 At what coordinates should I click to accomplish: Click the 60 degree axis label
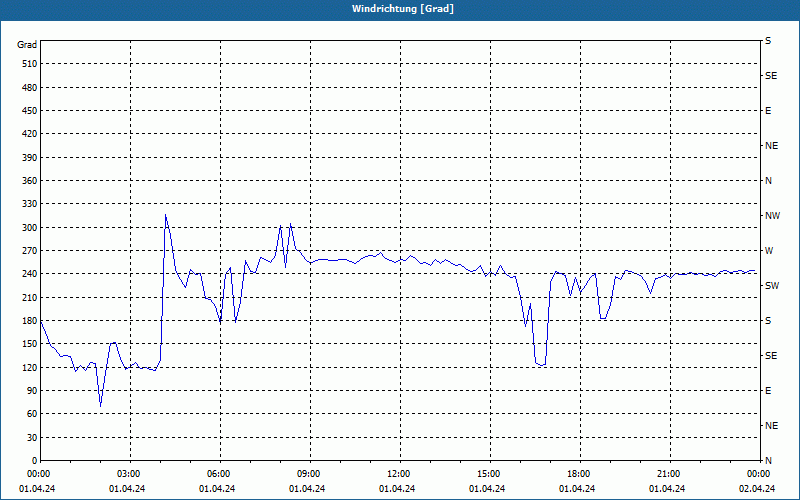point(32,414)
